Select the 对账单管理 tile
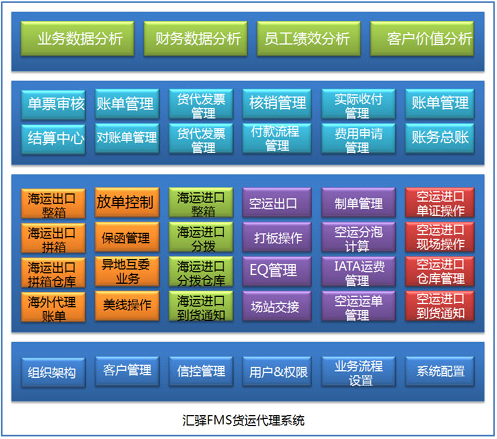This screenshot has height=439, width=497. (127, 138)
